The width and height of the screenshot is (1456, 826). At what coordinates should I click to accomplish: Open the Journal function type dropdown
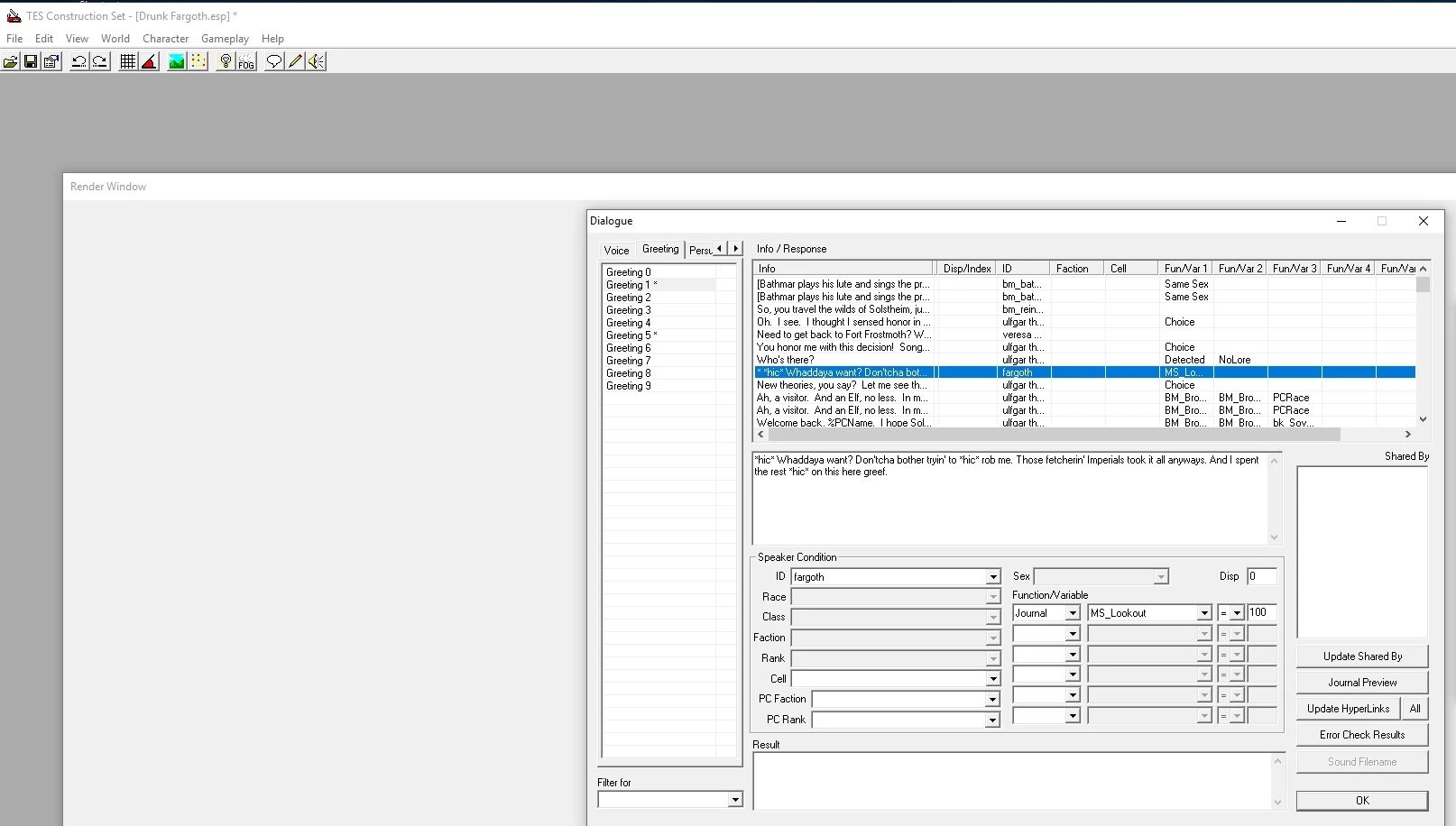click(x=1073, y=613)
